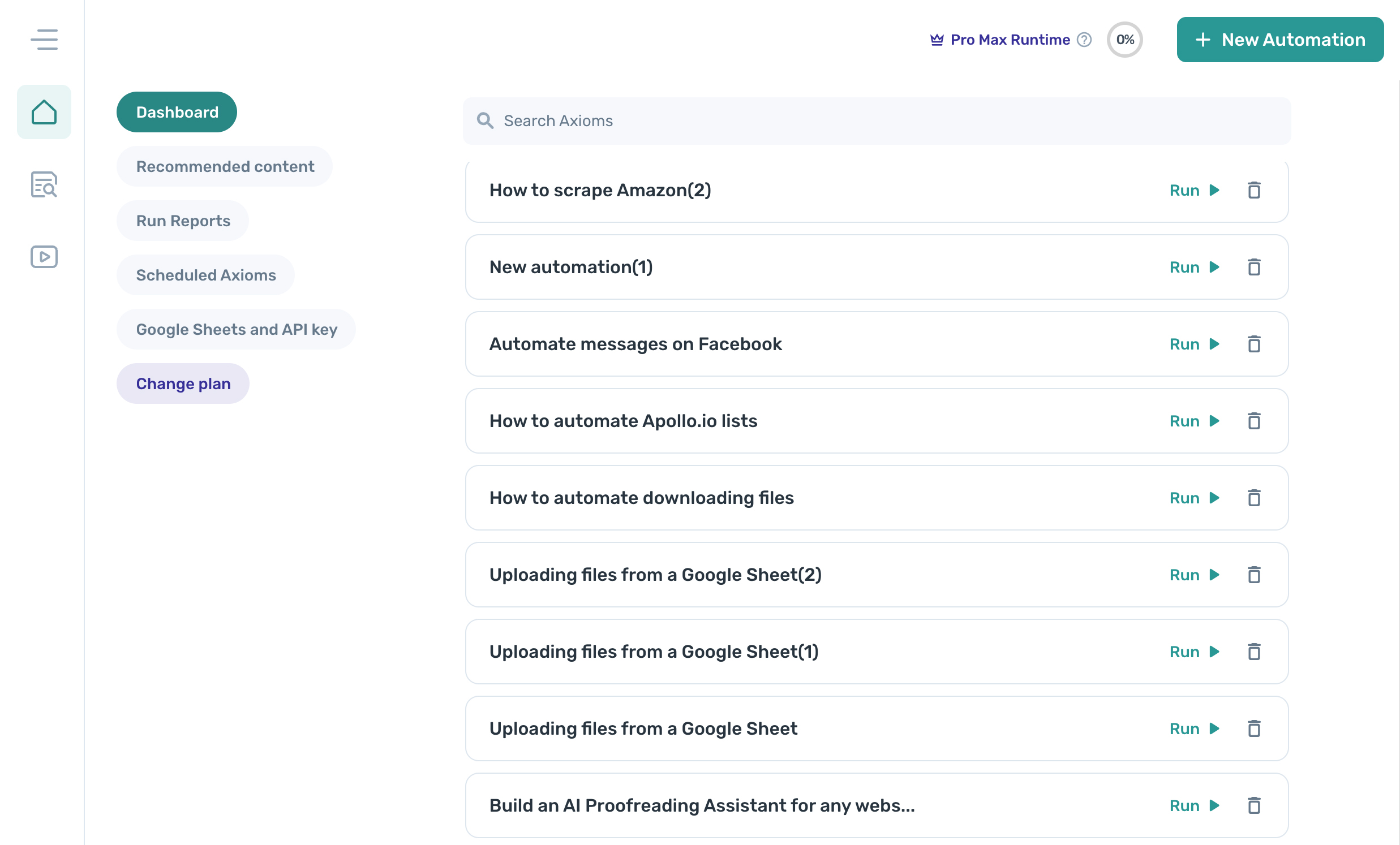Image resolution: width=1400 pixels, height=845 pixels.
Task: Click inside the Search Axioms field
Action: pos(682,120)
